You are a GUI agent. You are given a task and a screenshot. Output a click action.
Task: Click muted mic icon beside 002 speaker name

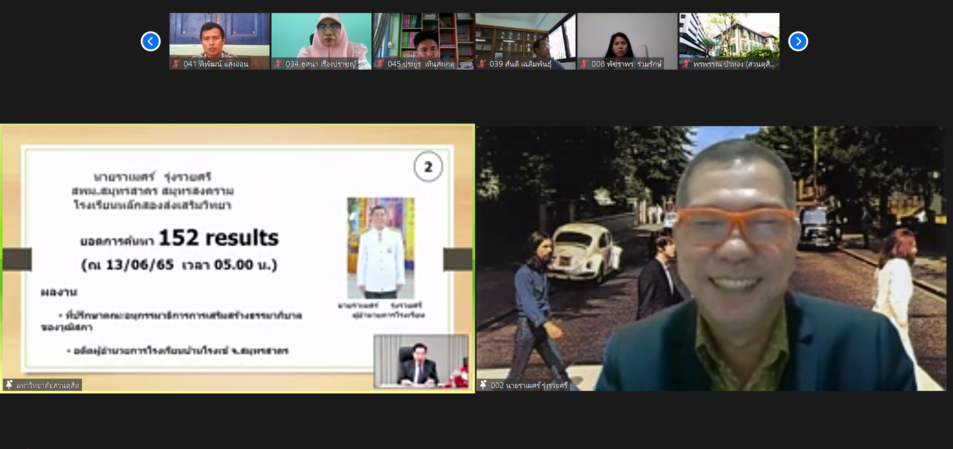[x=484, y=385]
